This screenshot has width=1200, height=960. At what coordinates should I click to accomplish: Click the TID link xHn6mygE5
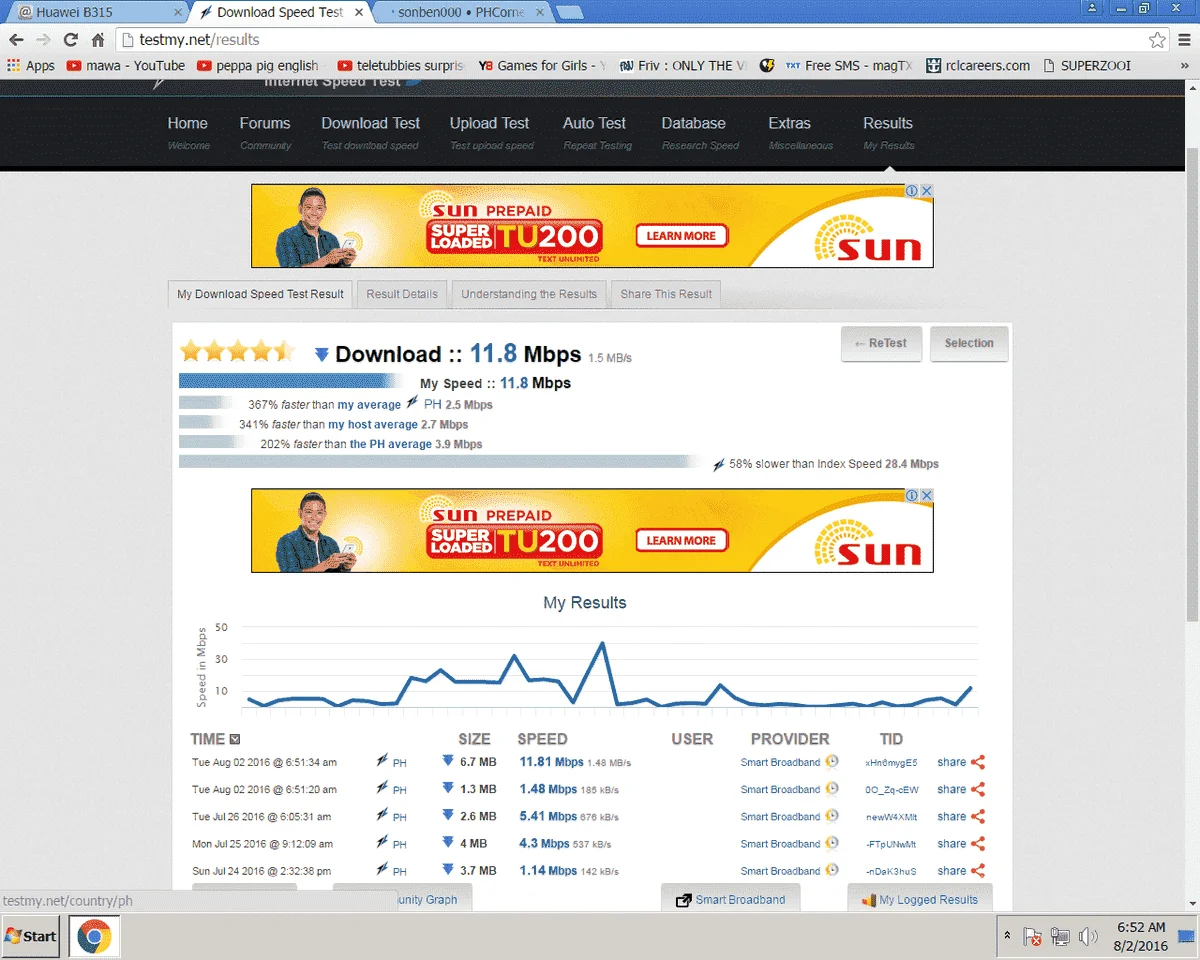tap(891, 763)
